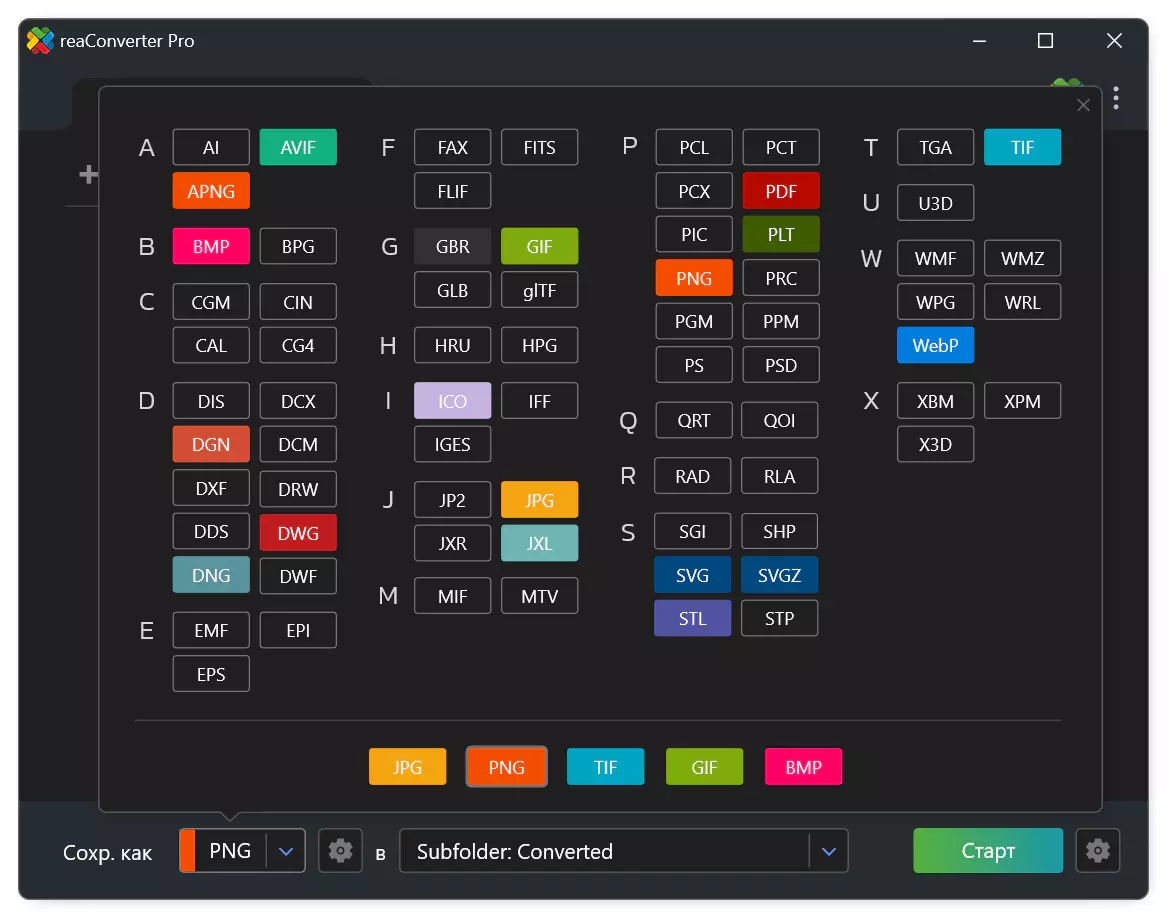Click BMP quick-access button at bottom
Viewport: 1167px width, 918px height.
pos(803,767)
